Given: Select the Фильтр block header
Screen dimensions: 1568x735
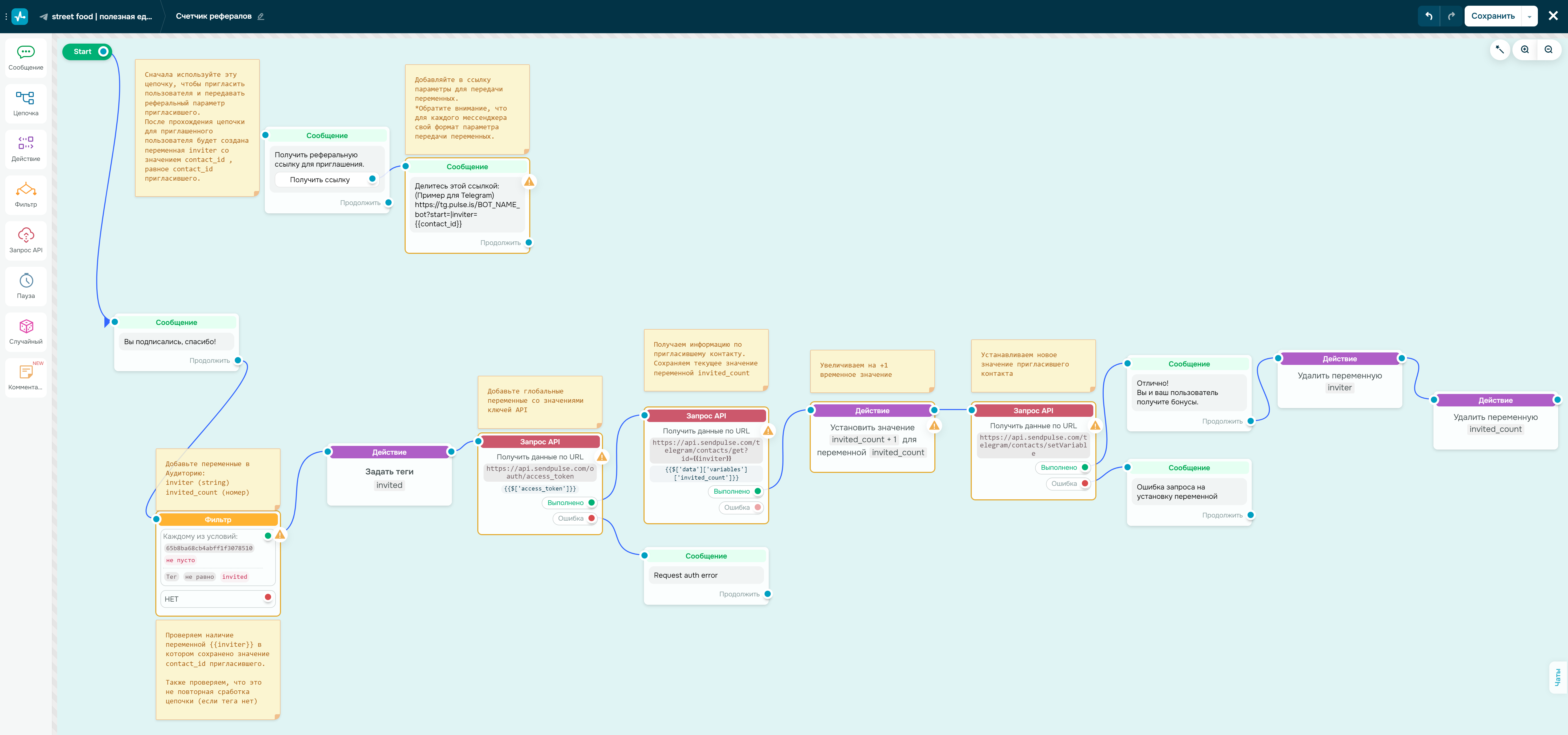Looking at the screenshot, I should 218,520.
